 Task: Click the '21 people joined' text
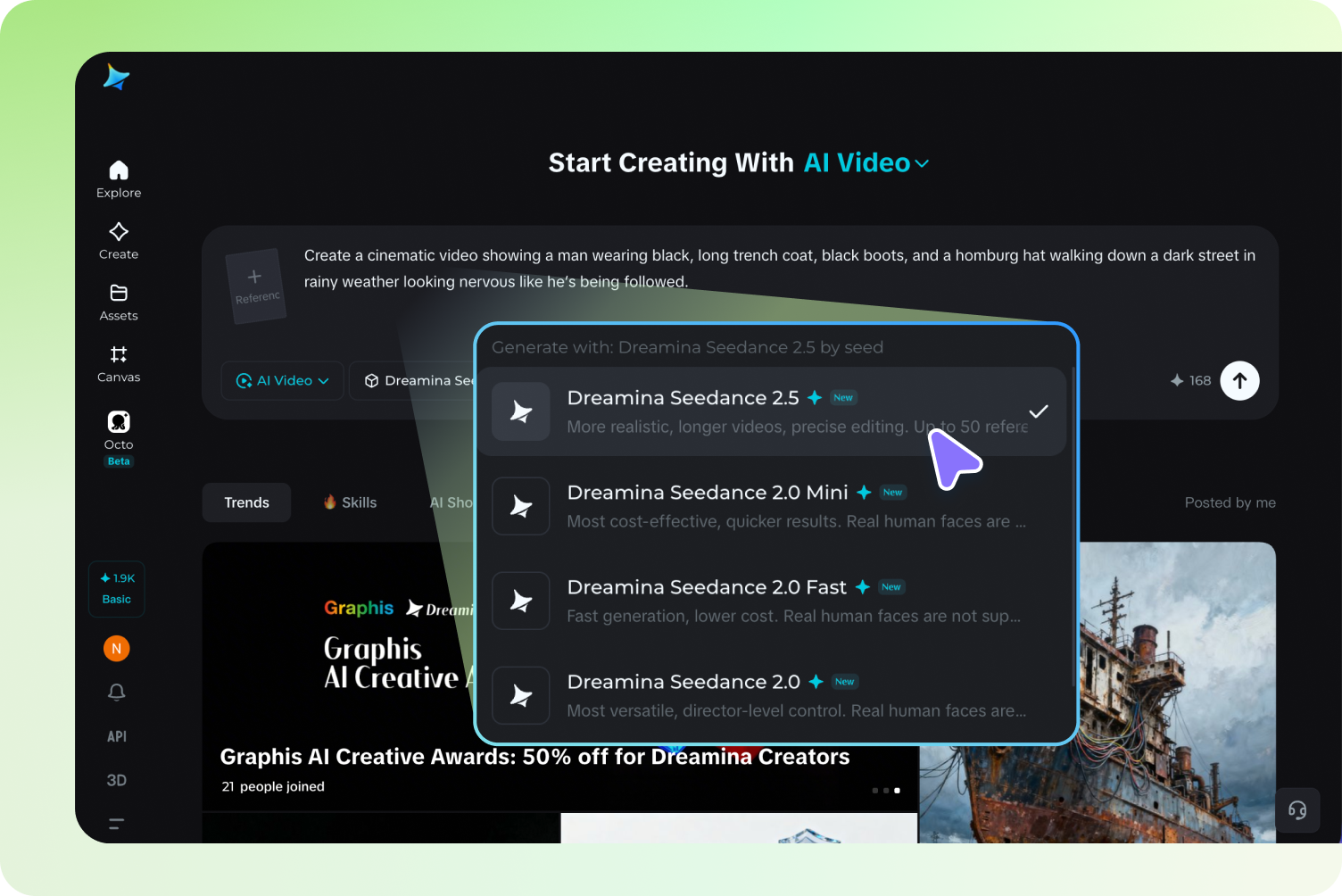(273, 786)
